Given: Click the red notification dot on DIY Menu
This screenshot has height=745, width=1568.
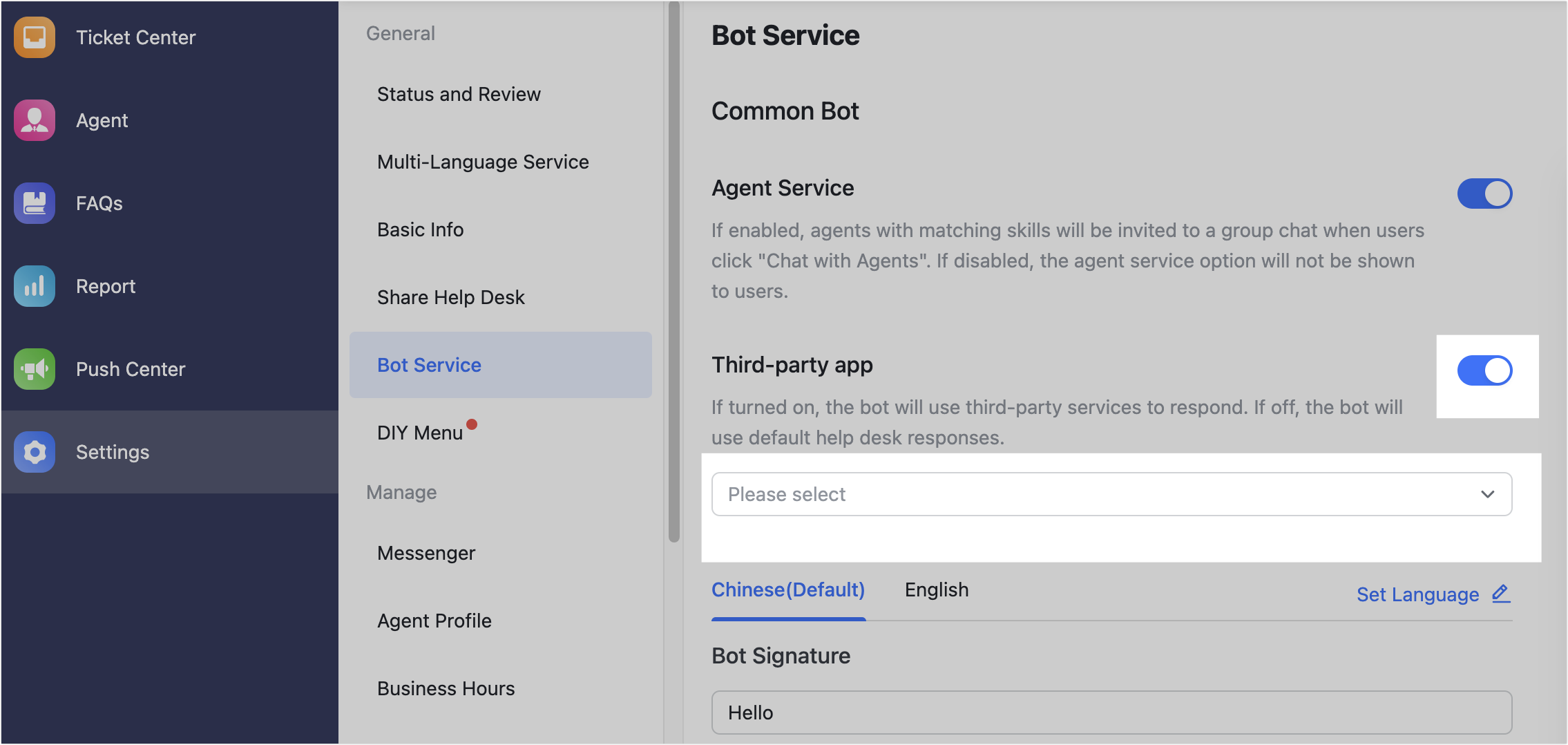Looking at the screenshot, I should point(472,424).
